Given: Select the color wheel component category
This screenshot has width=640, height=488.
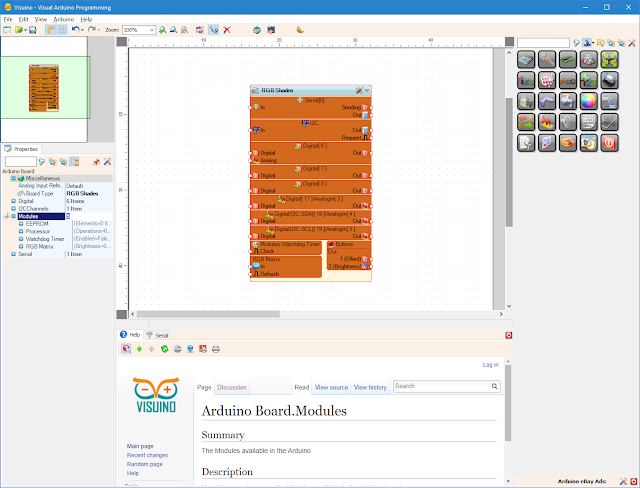Looking at the screenshot, I should (588, 101).
